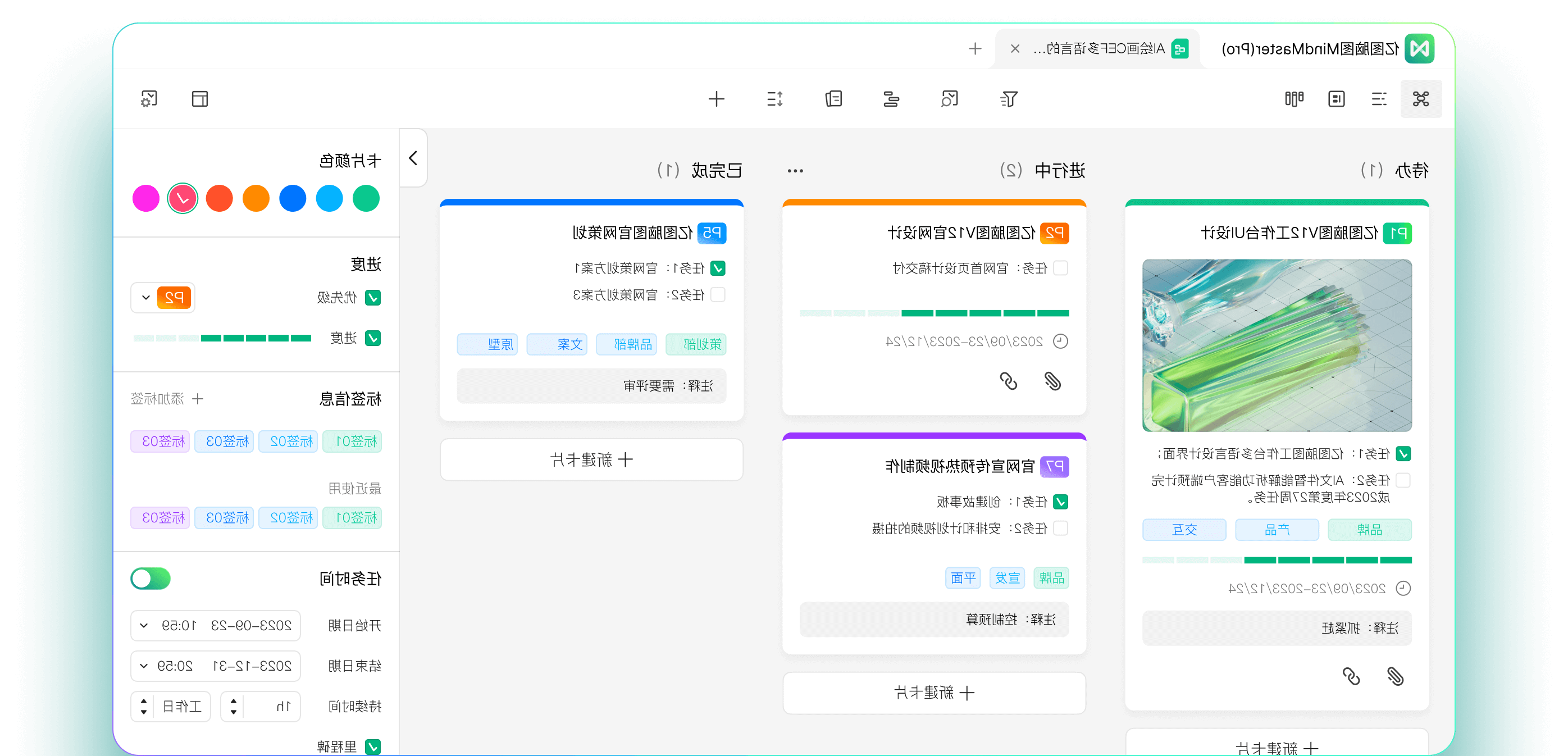Toggle the 优先级 checkbox in side panel
The image size is (1568, 756).
(373, 298)
